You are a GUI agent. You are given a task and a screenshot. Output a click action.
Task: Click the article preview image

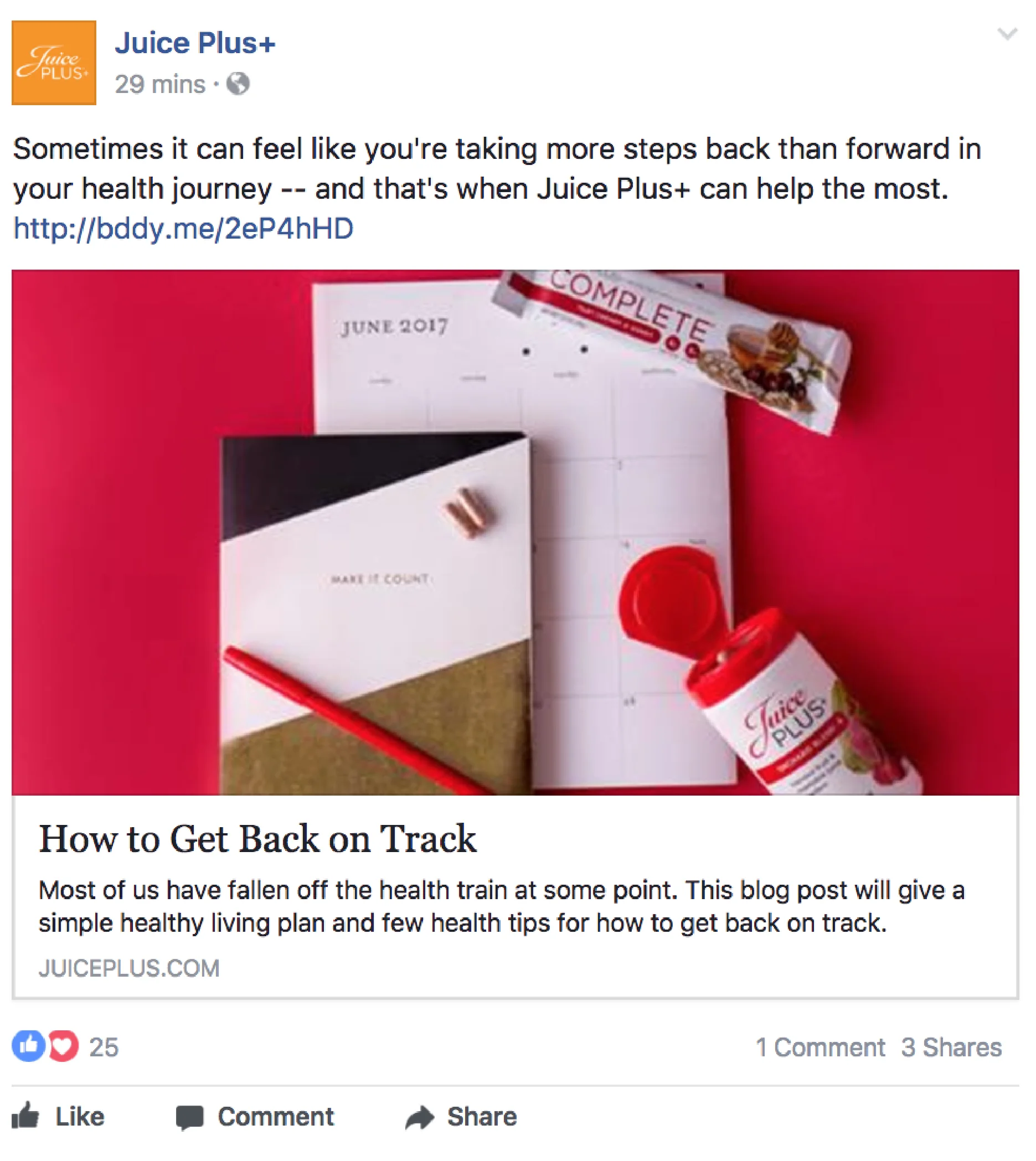(515, 532)
